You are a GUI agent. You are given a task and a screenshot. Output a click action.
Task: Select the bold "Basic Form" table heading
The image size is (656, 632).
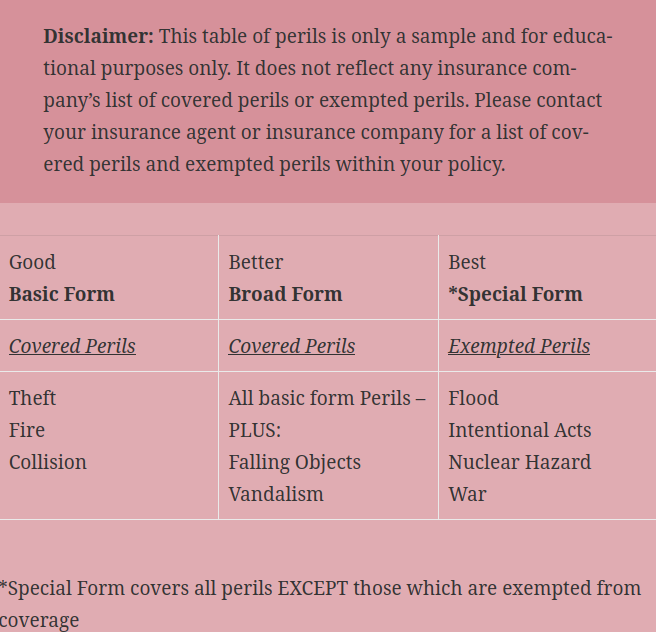[x=62, y=294]
